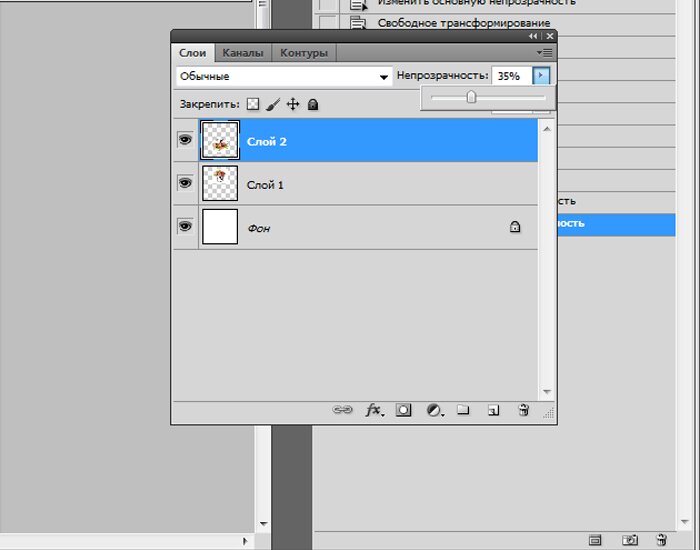Link layers chain icon at panel bottom

[x=342, y=409]
